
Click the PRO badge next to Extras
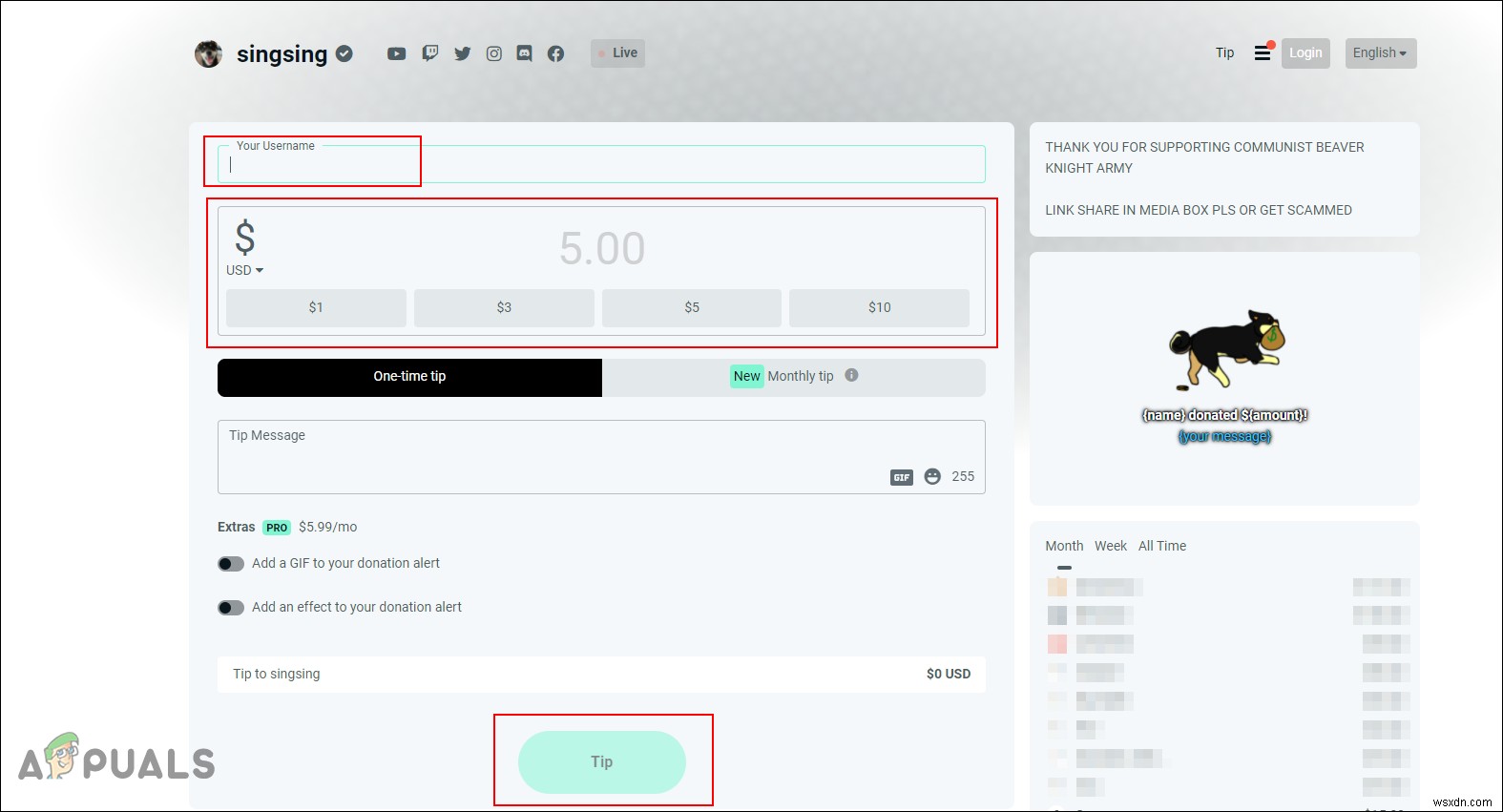coord(277,528)
